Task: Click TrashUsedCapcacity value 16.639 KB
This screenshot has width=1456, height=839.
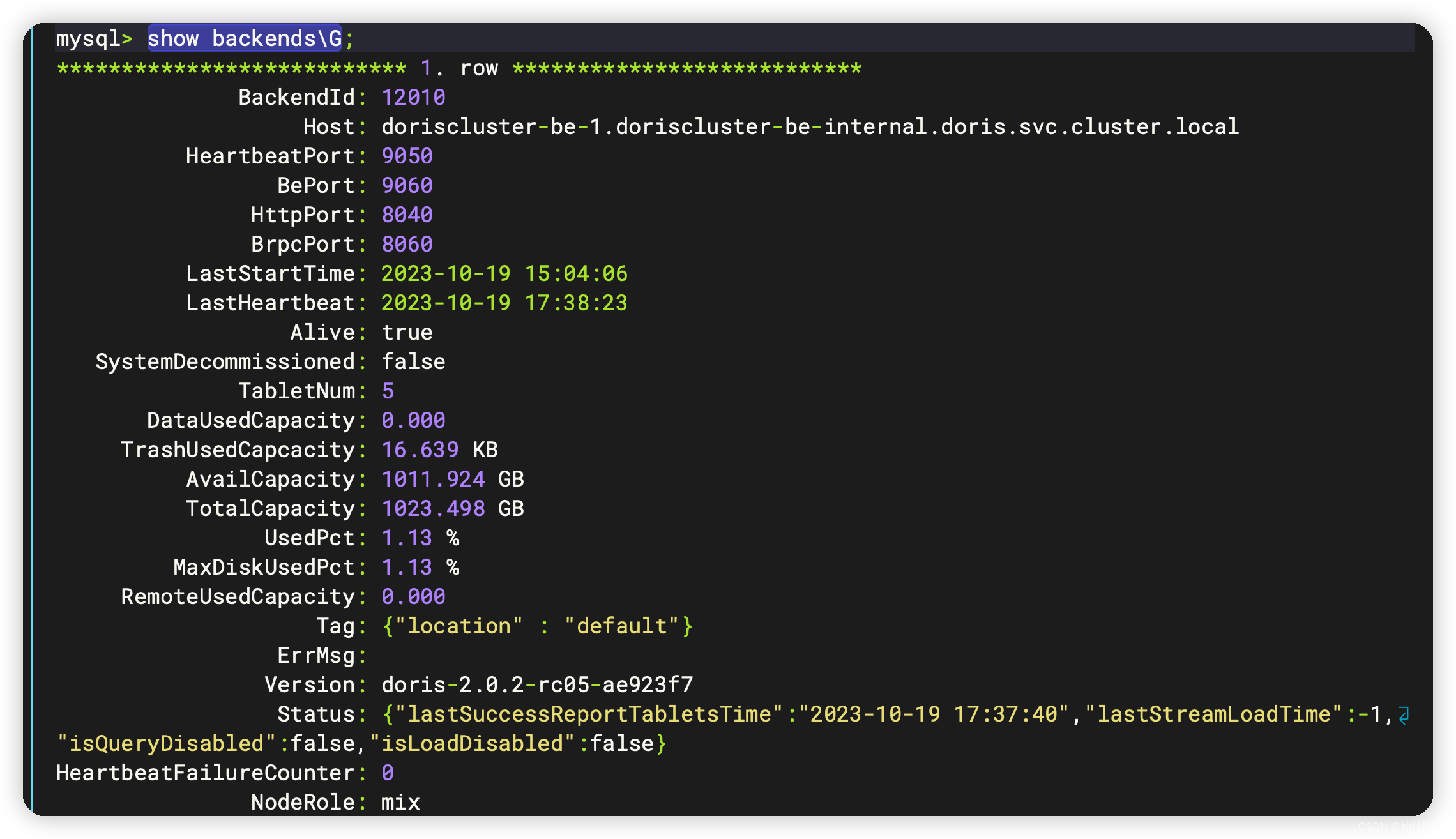Action: (x=439, y=450)
